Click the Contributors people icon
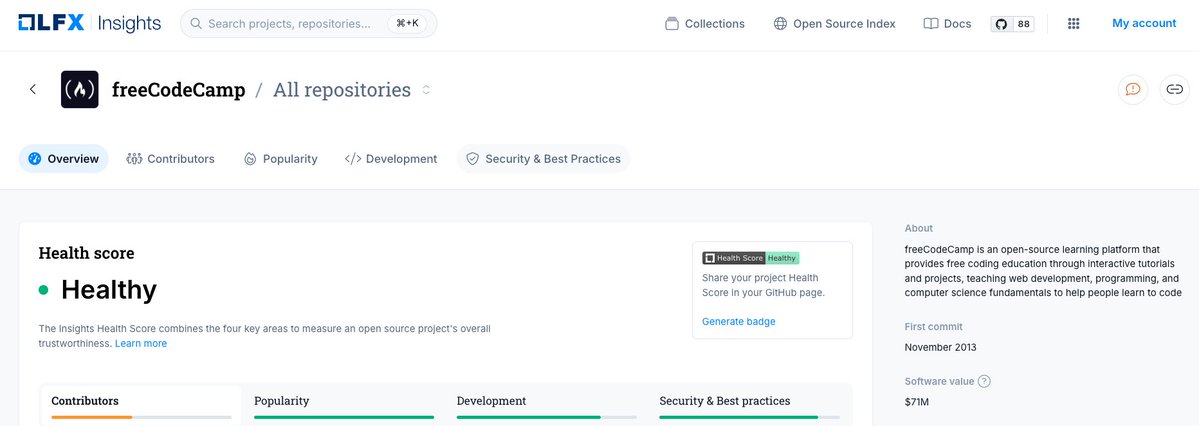 pyautogui.click(x=135, y=159)
